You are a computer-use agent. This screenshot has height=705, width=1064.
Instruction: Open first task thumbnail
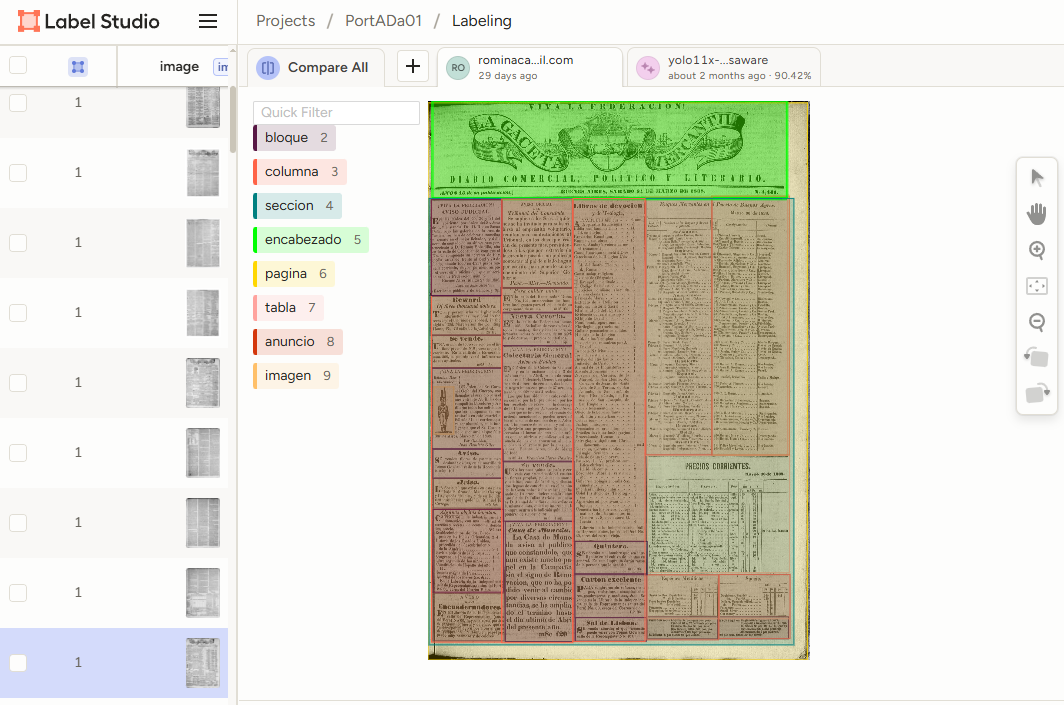click(x=203, y=107)
